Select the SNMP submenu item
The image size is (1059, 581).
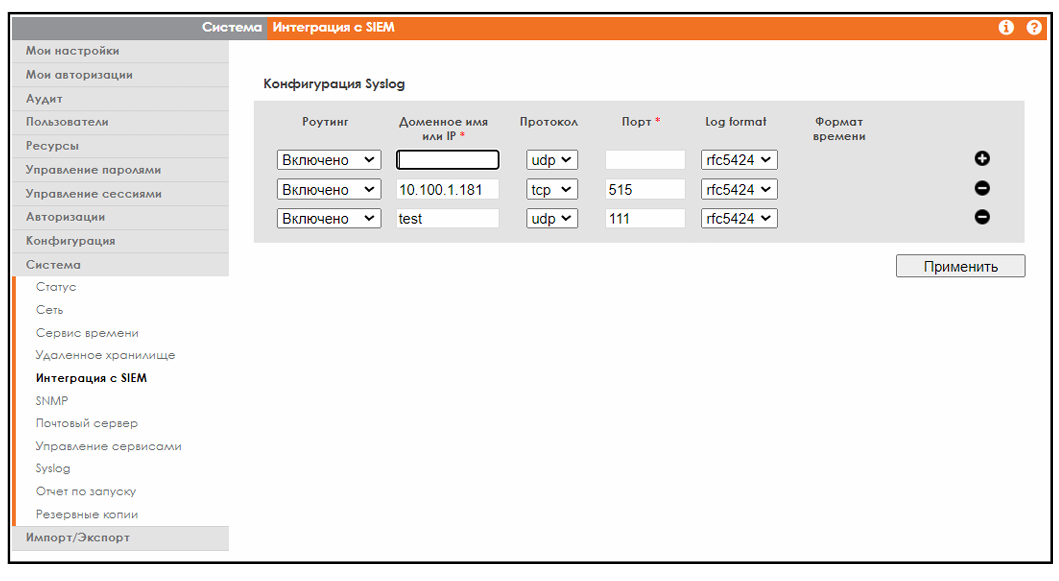[52, 401]
